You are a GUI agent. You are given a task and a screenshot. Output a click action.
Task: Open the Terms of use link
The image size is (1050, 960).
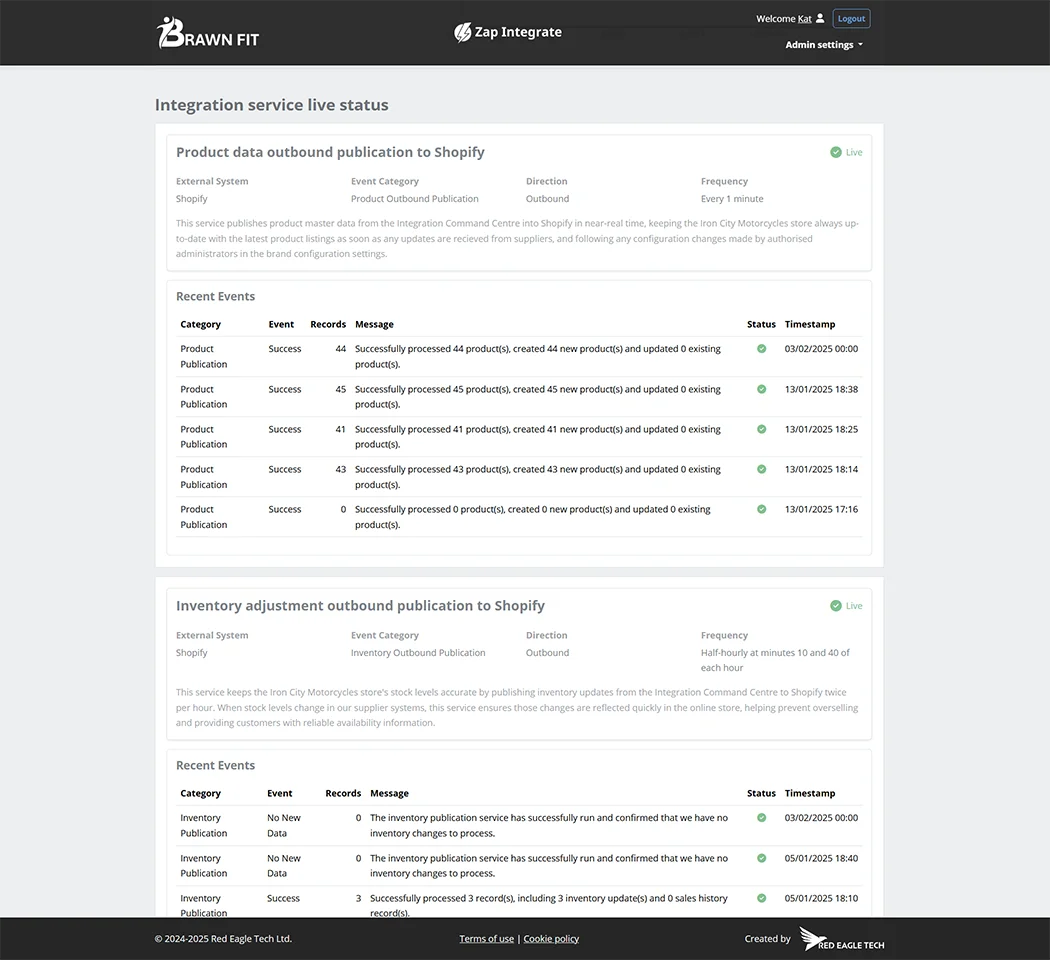[487, 939]
